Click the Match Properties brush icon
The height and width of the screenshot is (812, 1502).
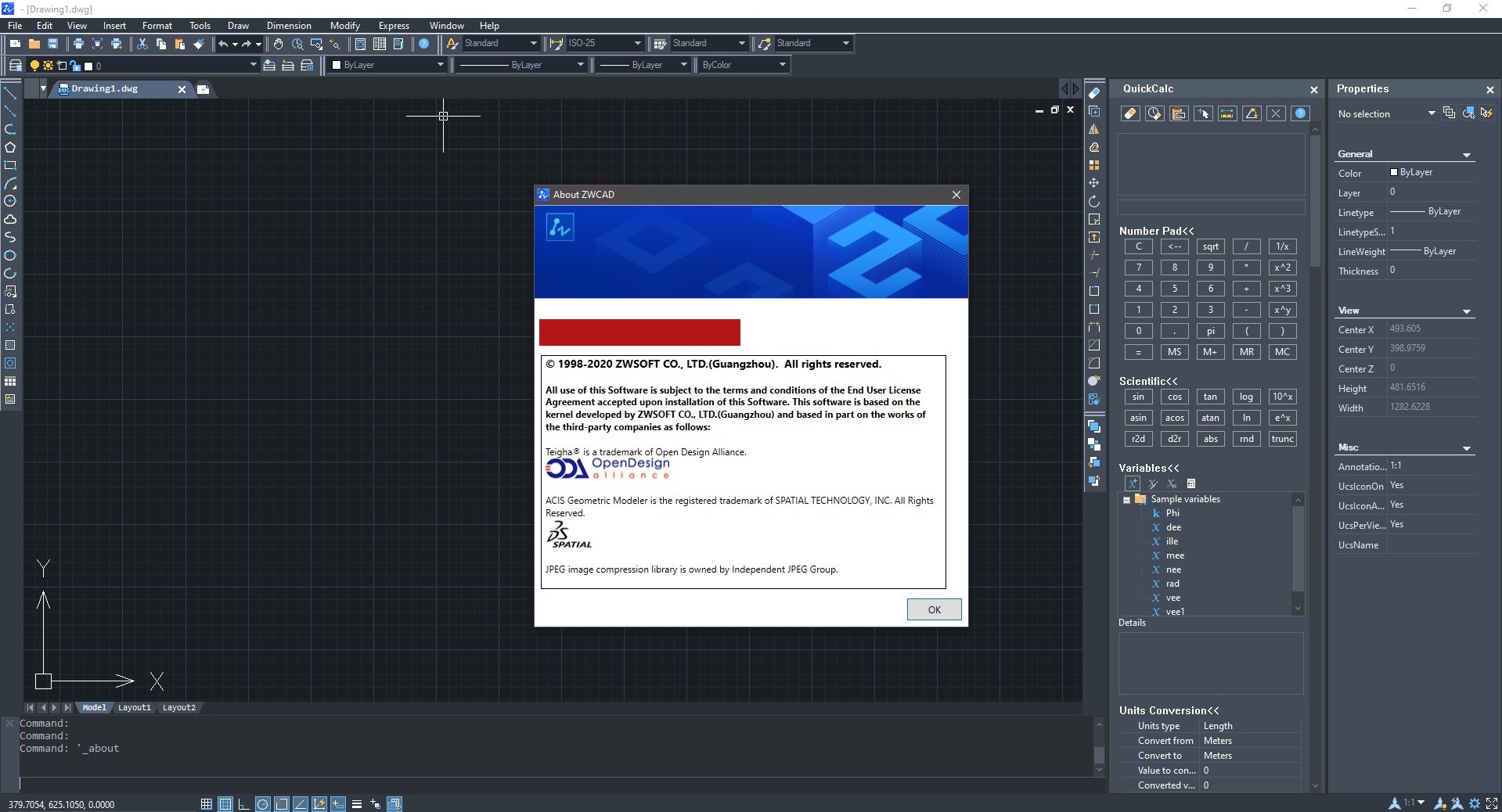(x=199, y=44)
